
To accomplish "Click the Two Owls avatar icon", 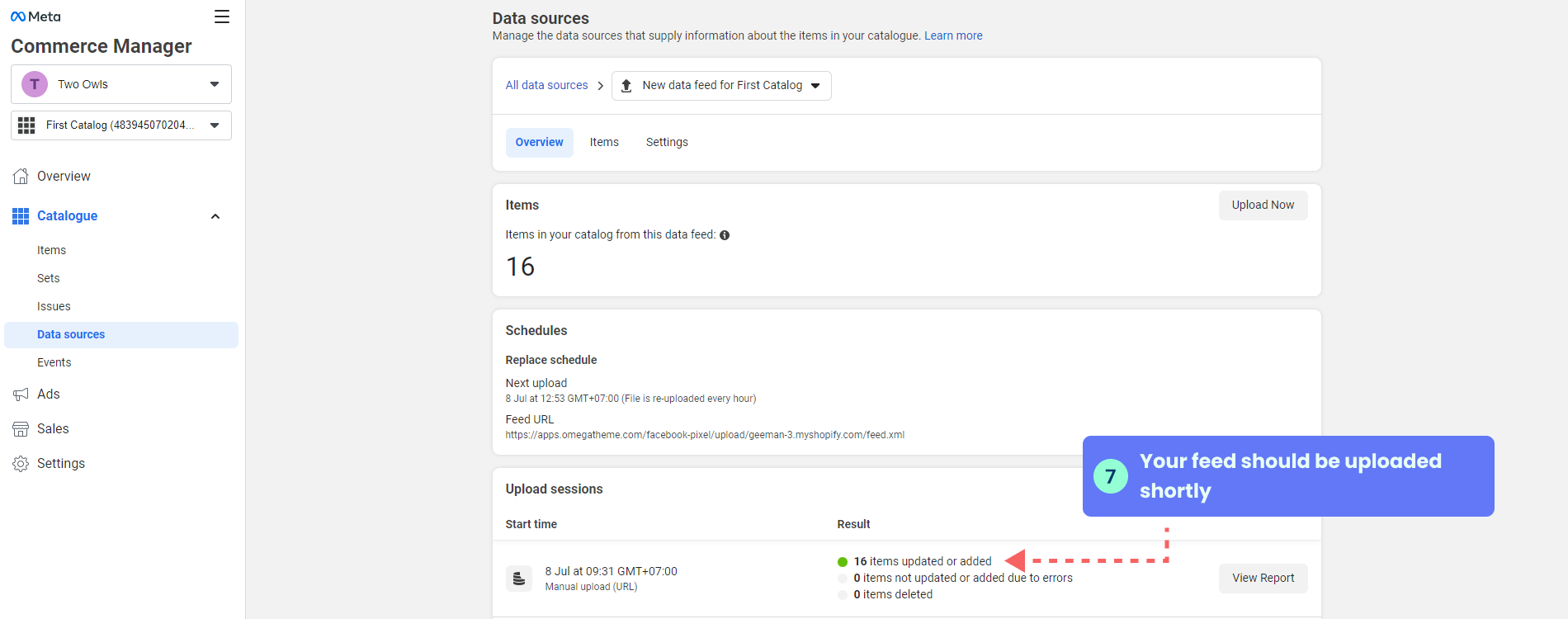I will (35, 84).
